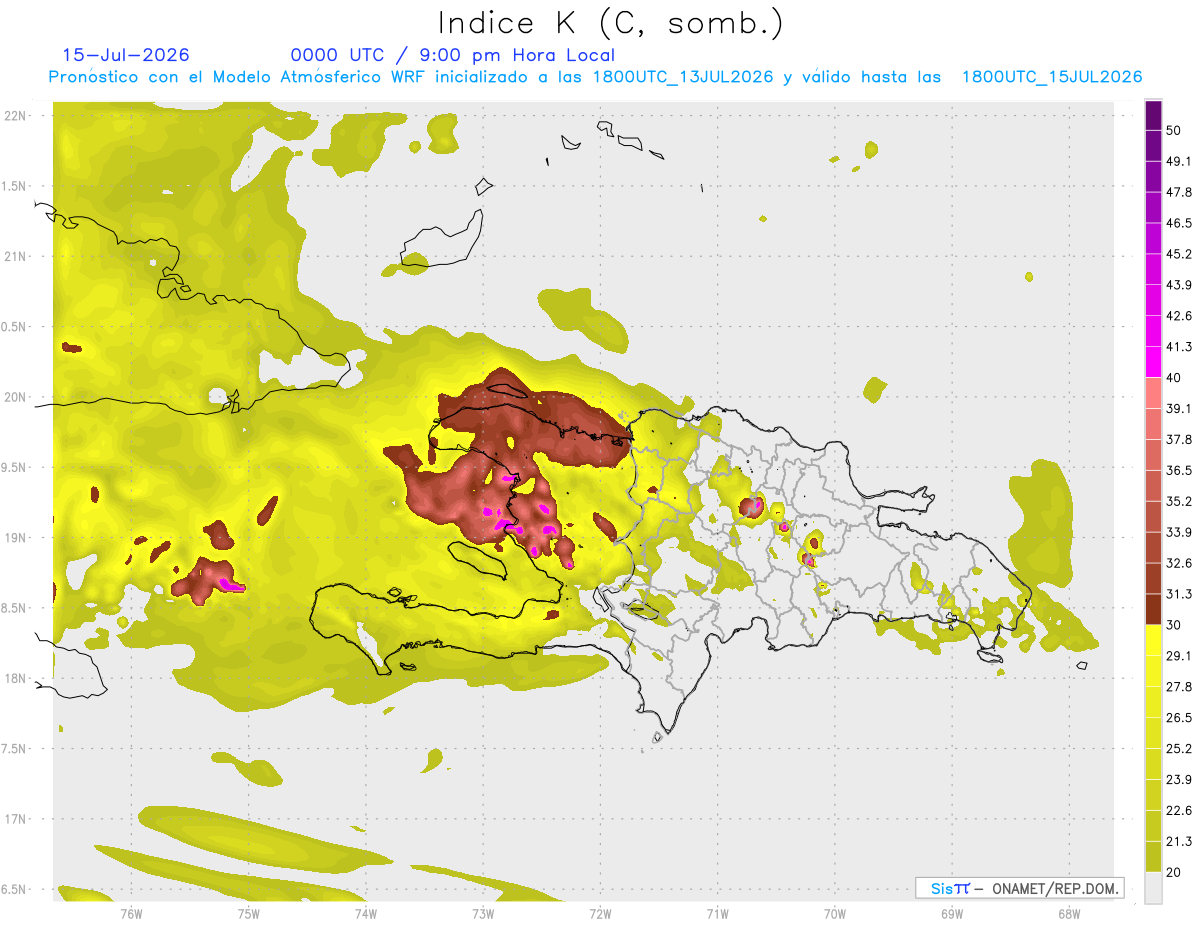Viewport: 1200px width, 927px height.
Task: Click color scale value "45.2"
Action: coord(1179,254)
